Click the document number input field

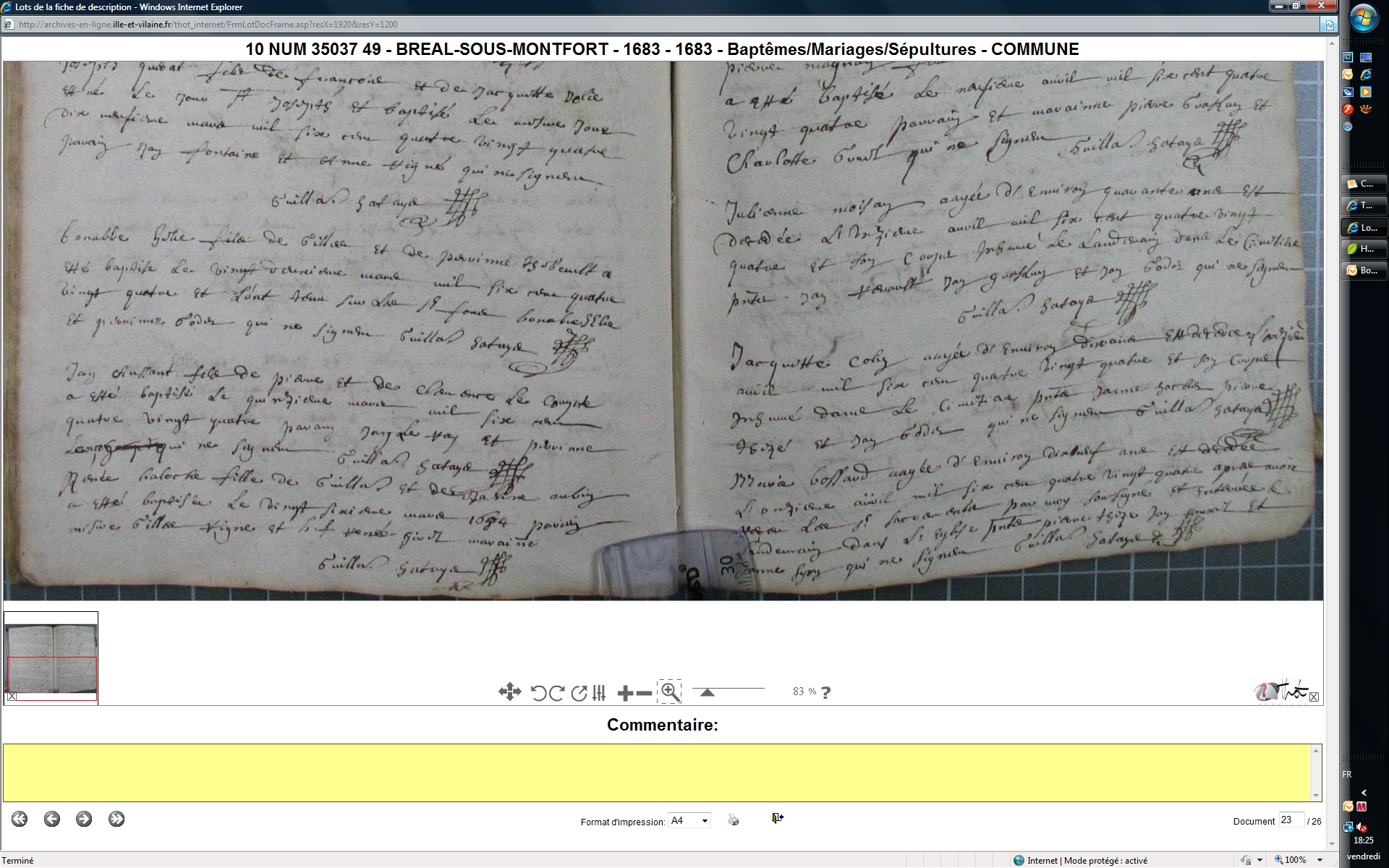1291,820
